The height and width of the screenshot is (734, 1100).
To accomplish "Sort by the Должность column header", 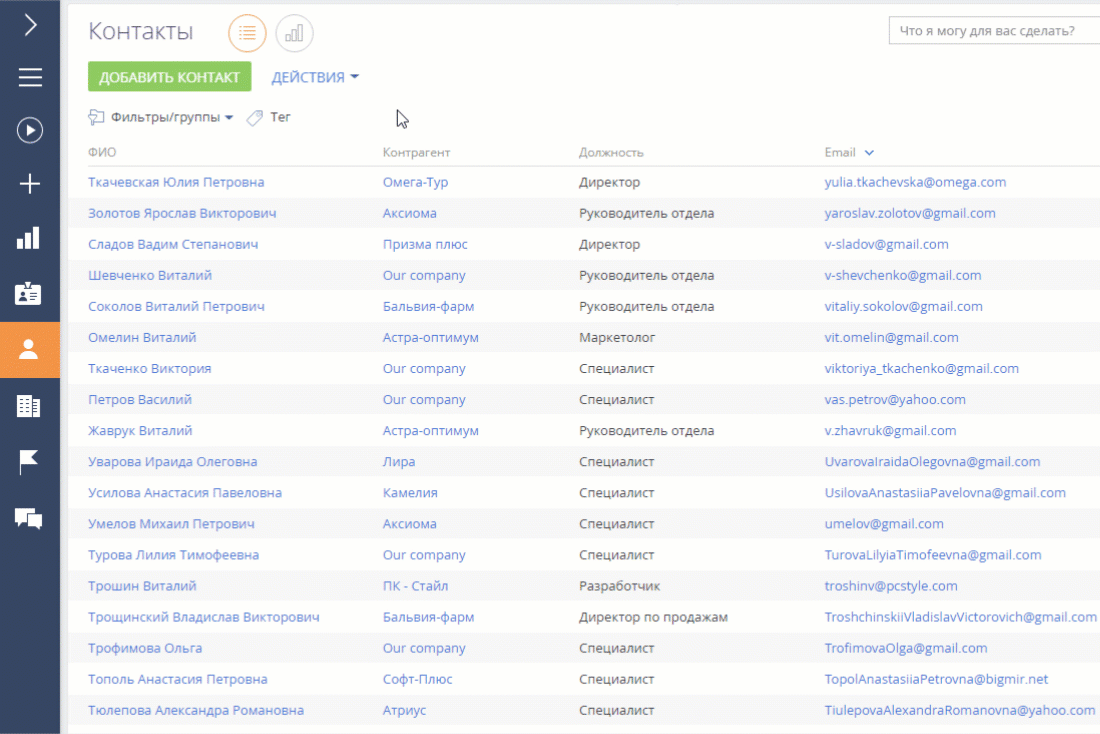I will pyautogui.click(x=611, y=152).
